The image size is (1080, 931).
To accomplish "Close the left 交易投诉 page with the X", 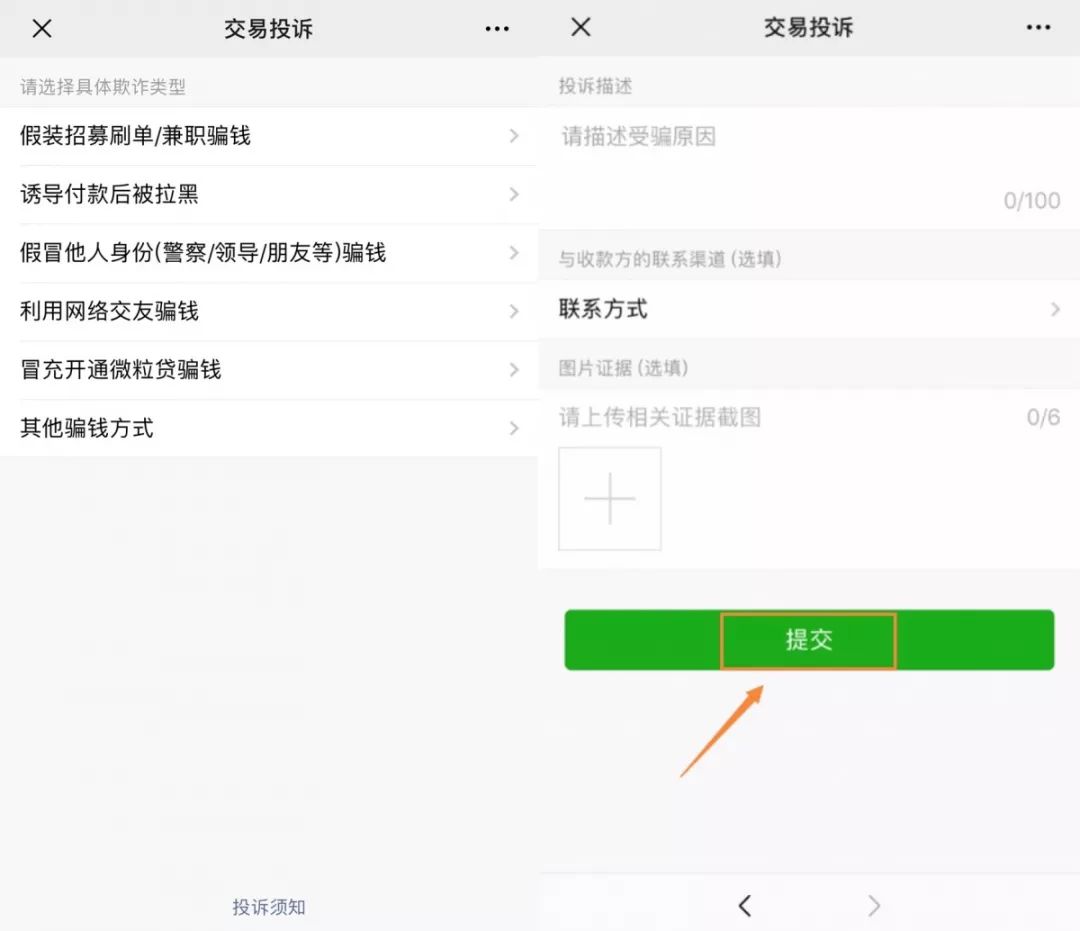I will [40, 28].
